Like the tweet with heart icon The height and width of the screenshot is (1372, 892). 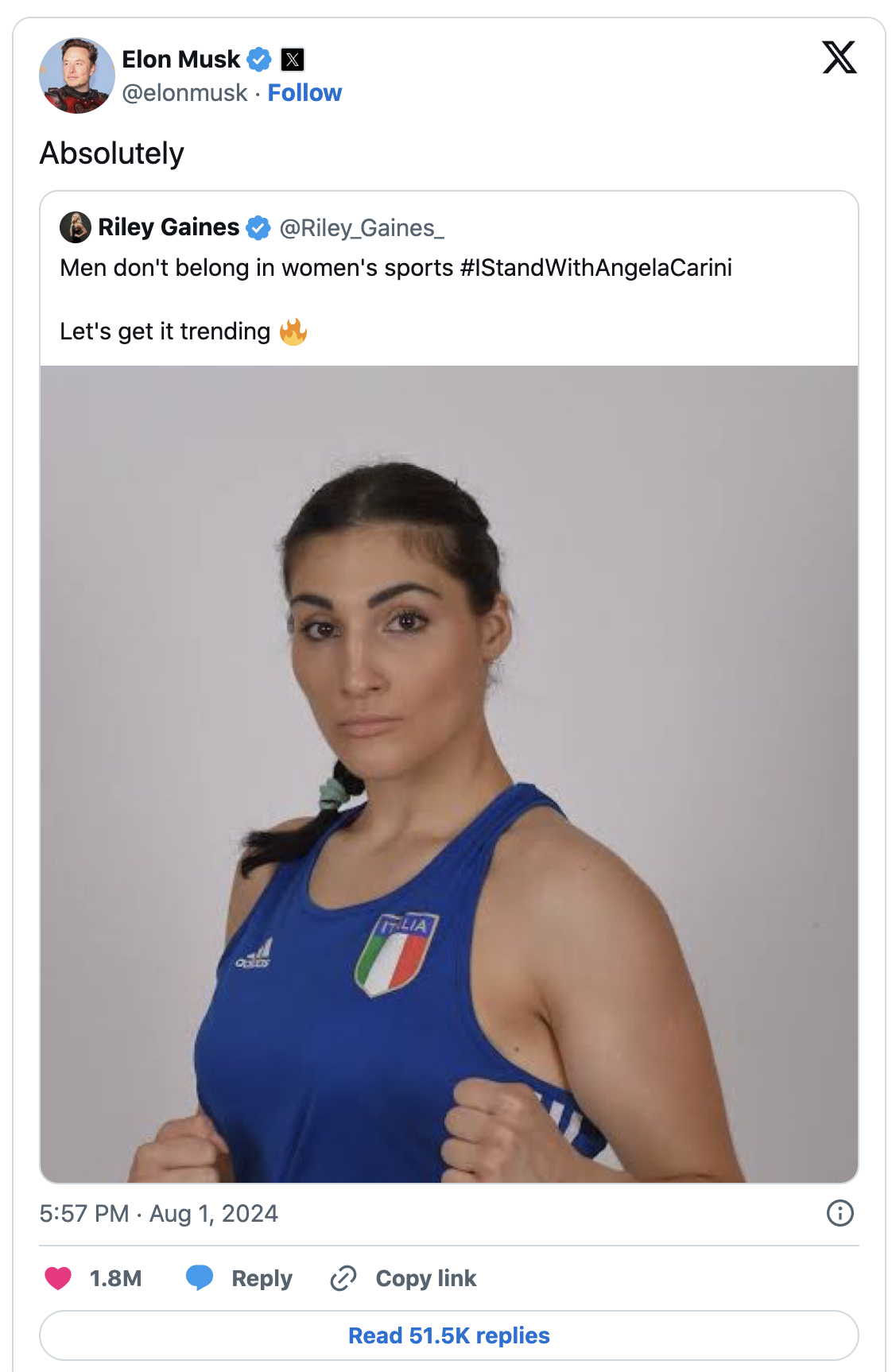58,1278
